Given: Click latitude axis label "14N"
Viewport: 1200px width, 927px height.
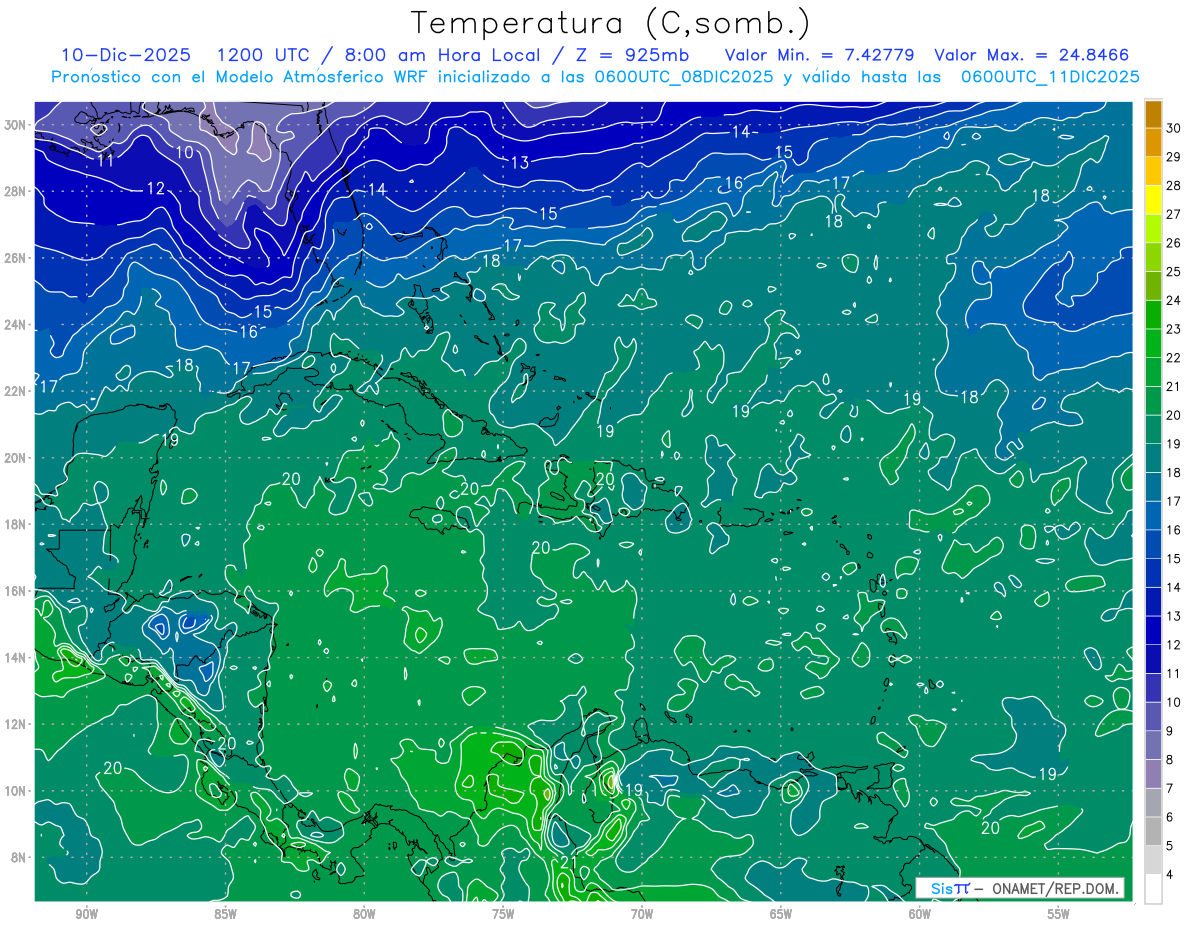Looking at the screenshot, I should tap(17, 658).
